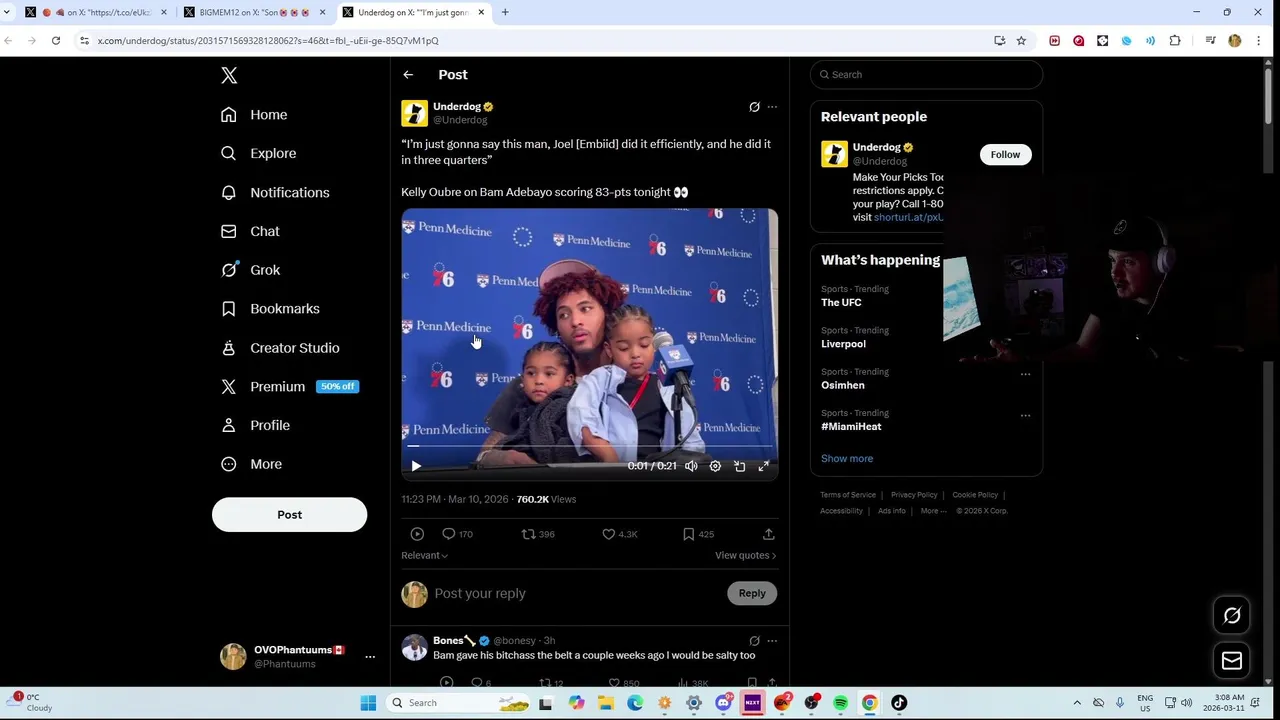1280x720 pixels.
Task: Open more options on Bones reply
Action: pyautogui.click(x=772, y=641)
